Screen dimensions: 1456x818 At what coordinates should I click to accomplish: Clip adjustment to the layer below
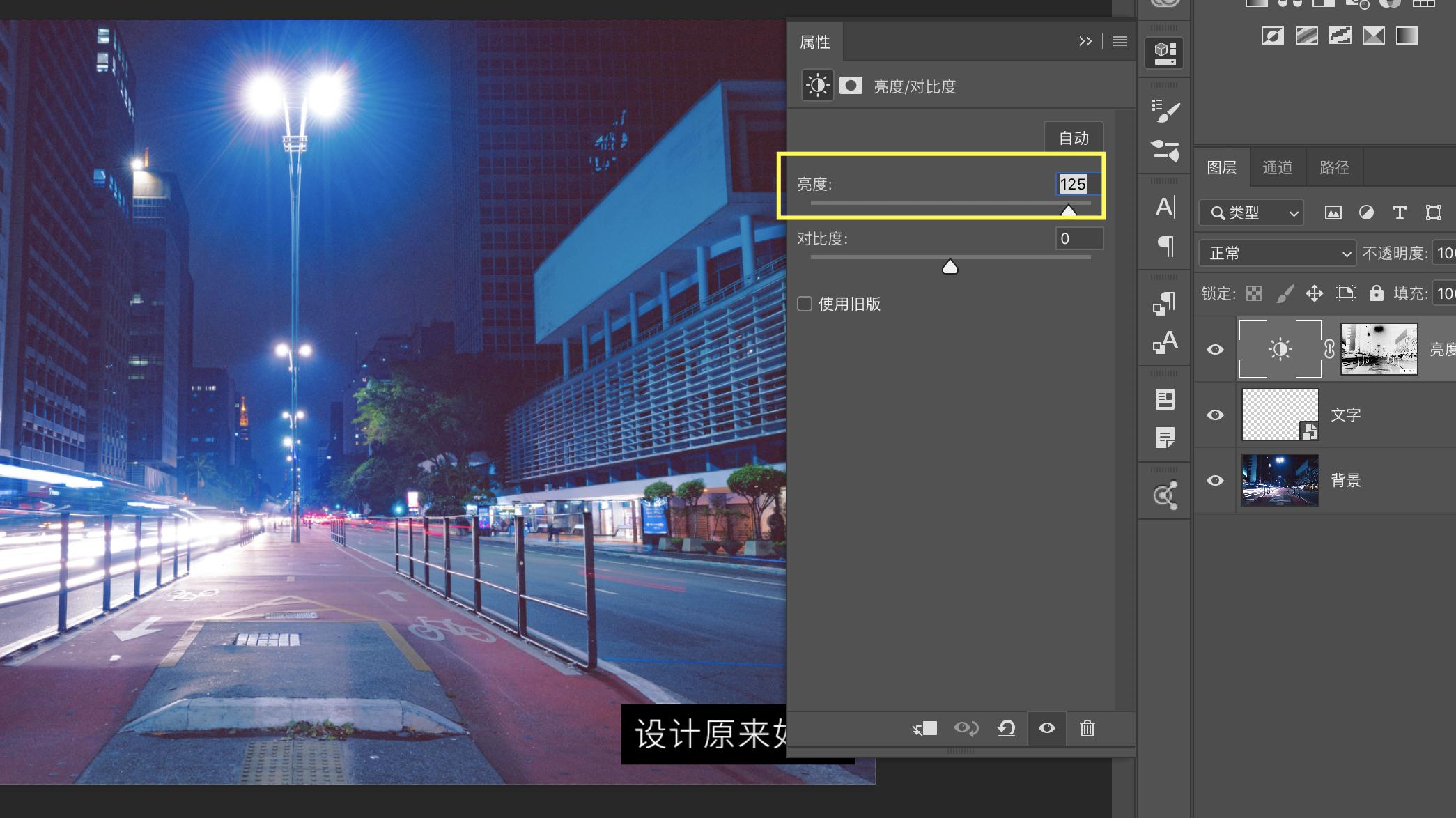[924, 728]
